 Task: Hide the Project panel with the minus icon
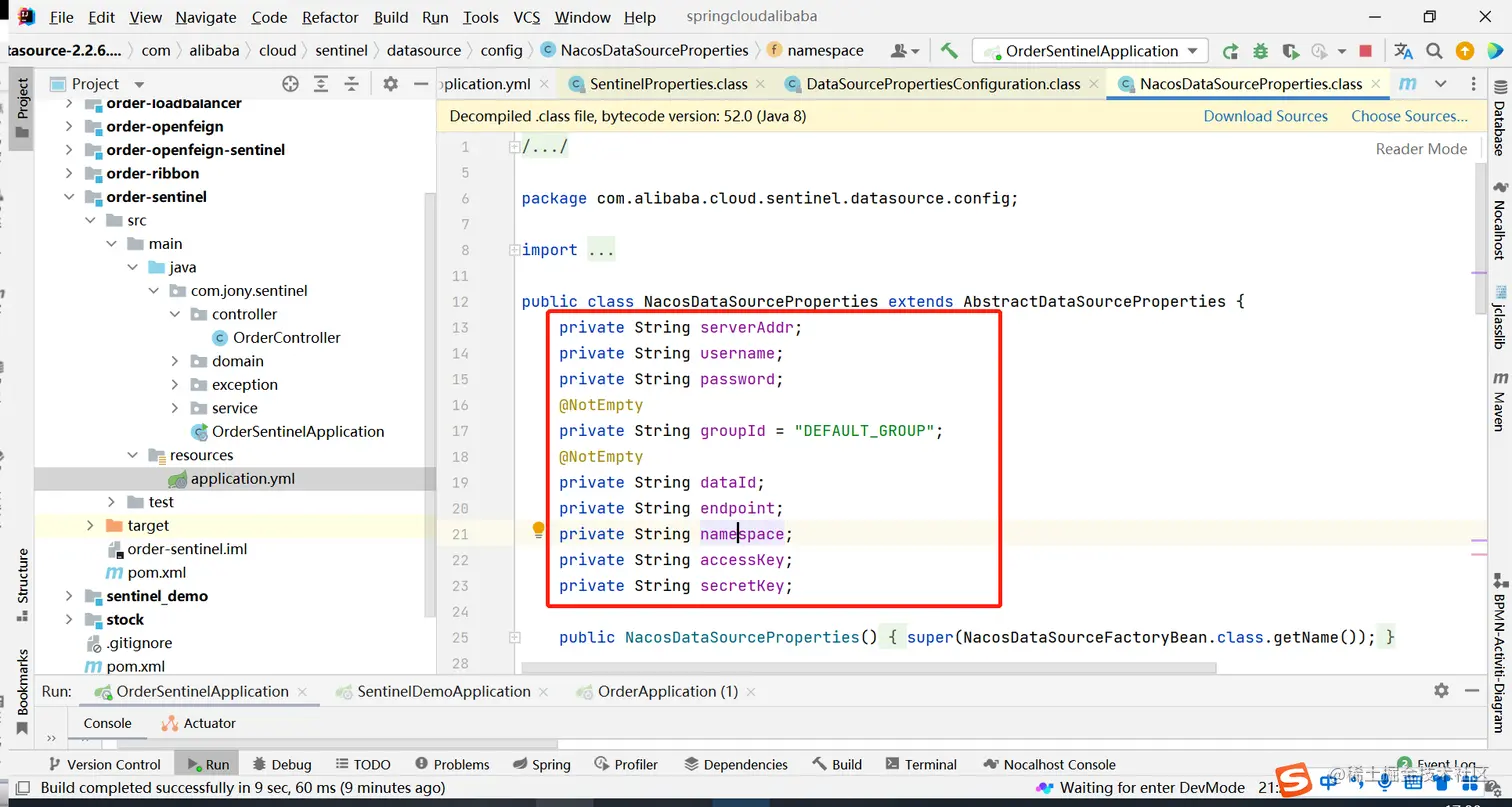[x=421, y=84]
